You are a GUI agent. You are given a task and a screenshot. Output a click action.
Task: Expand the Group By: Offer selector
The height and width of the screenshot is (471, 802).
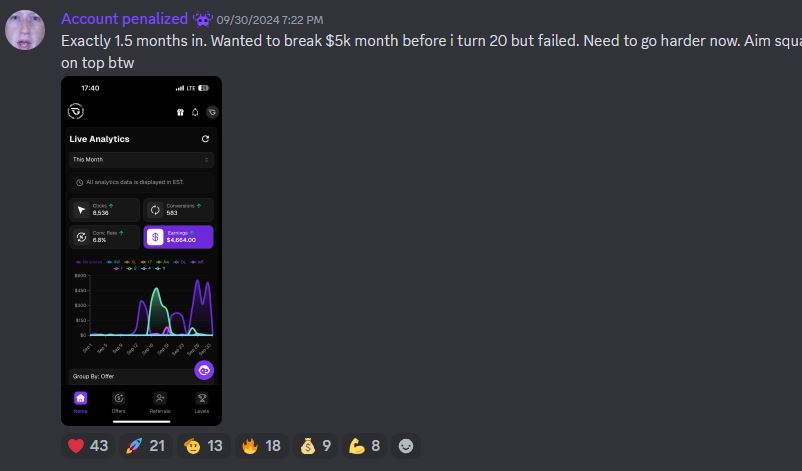[x=132, y=376]
